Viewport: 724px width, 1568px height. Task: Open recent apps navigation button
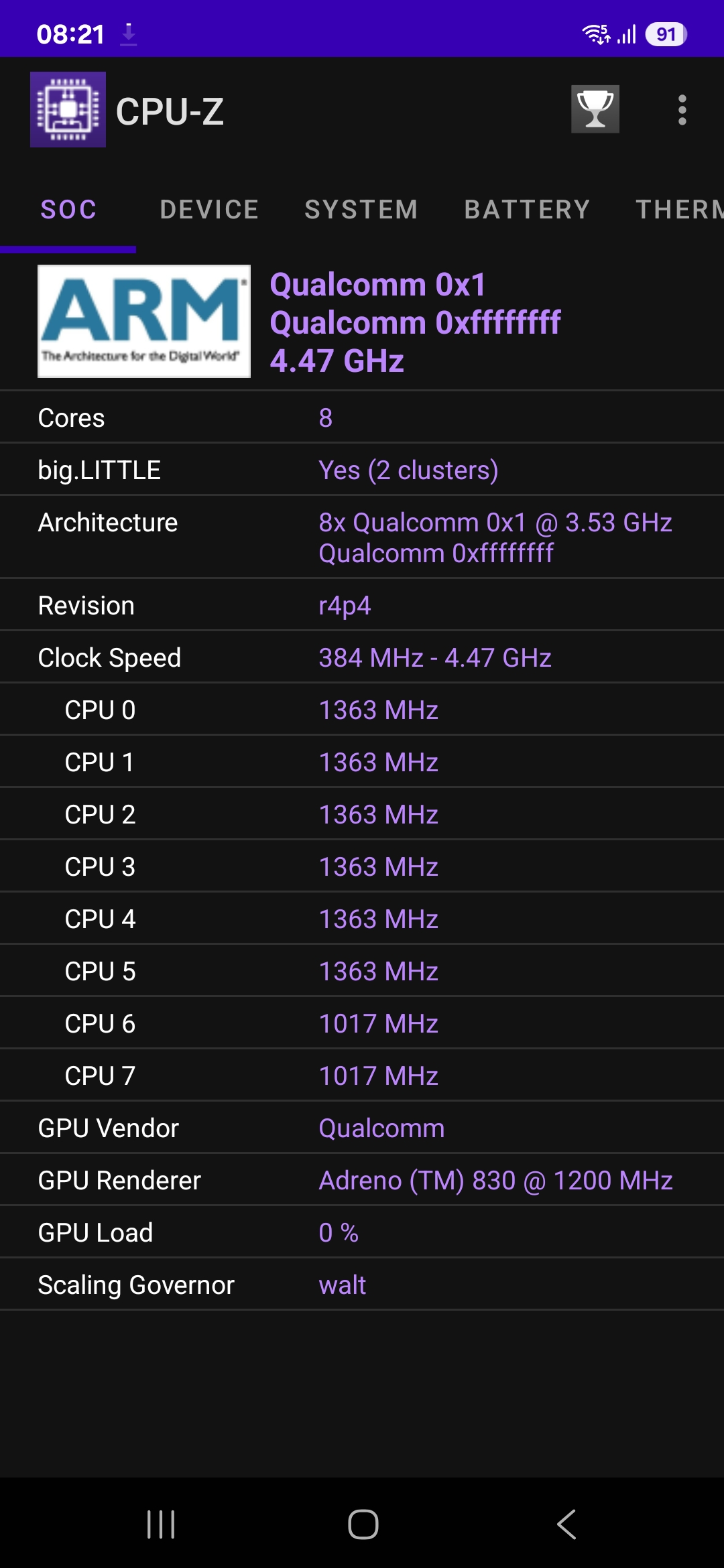tap(161, 1524)
